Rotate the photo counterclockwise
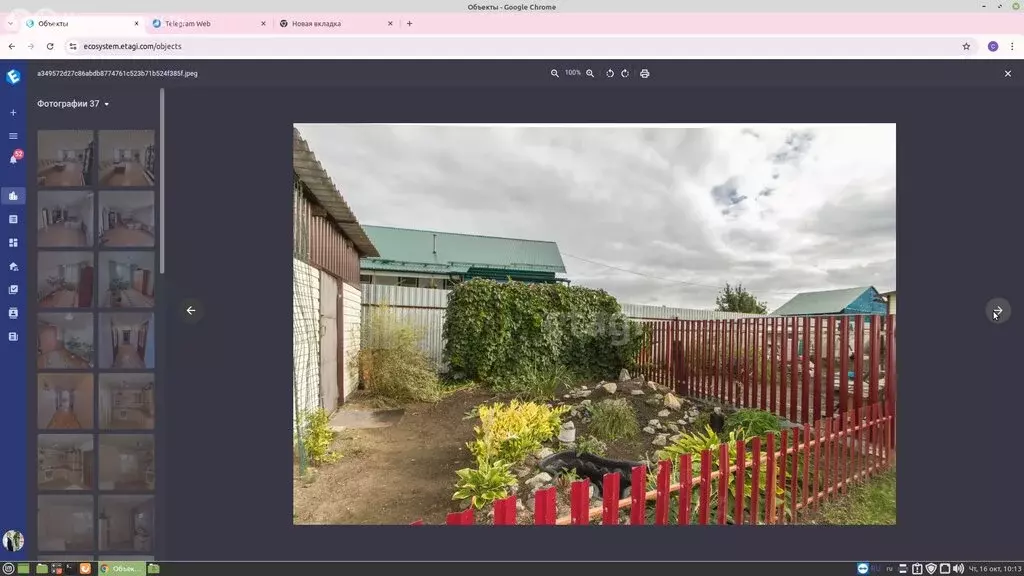The image size is (1024, 576). [610, 72]
